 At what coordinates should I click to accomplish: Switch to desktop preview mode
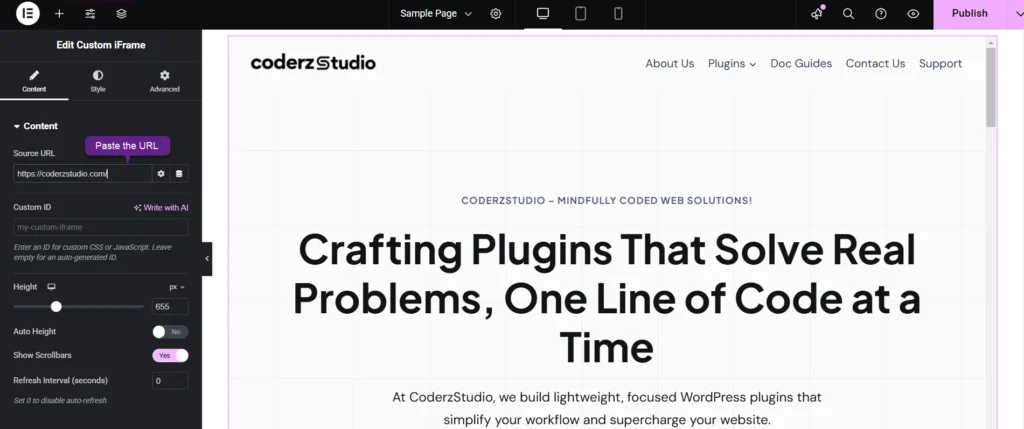(x=543, y=14)
